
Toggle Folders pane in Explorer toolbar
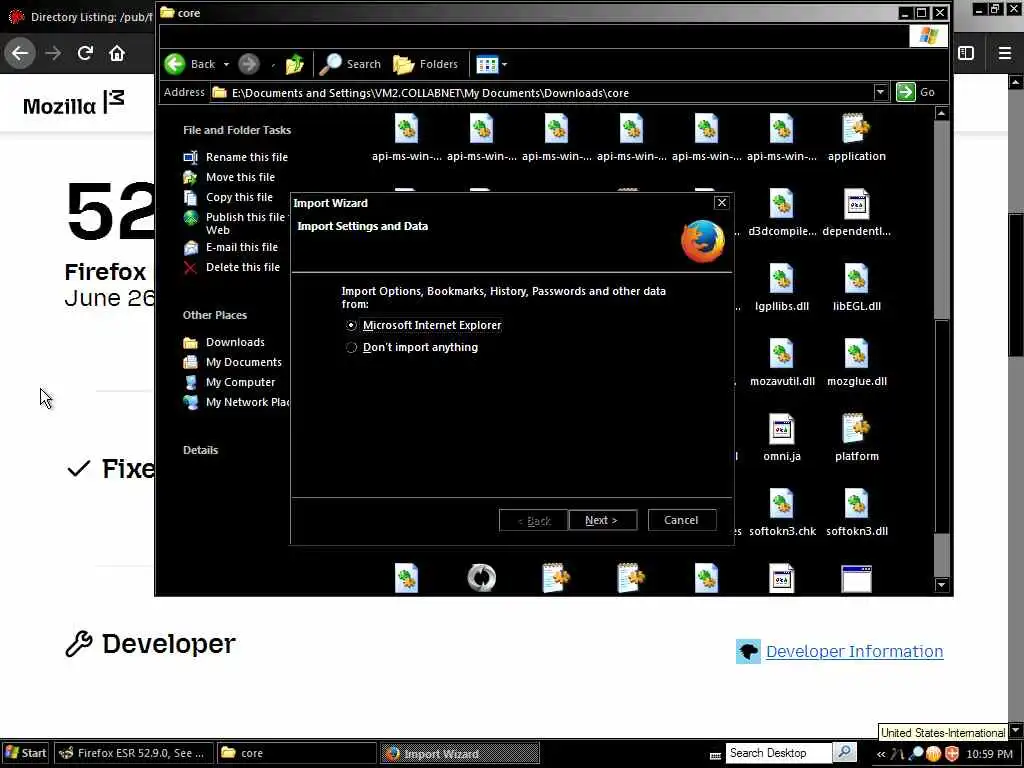426,64
